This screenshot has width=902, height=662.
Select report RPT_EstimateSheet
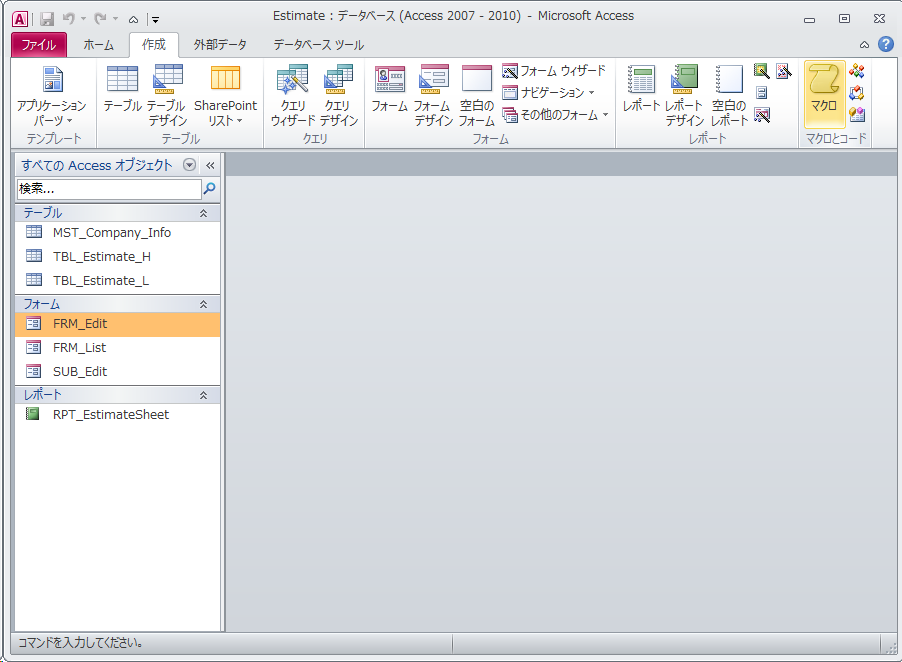point(117,414)
